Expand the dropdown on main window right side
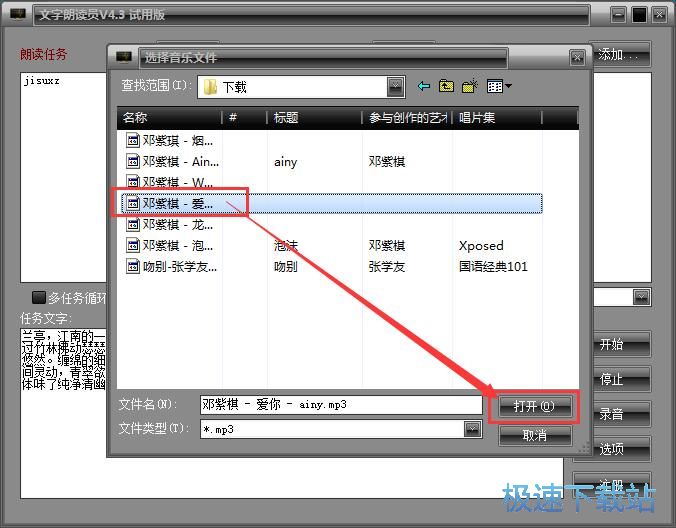 641,297
